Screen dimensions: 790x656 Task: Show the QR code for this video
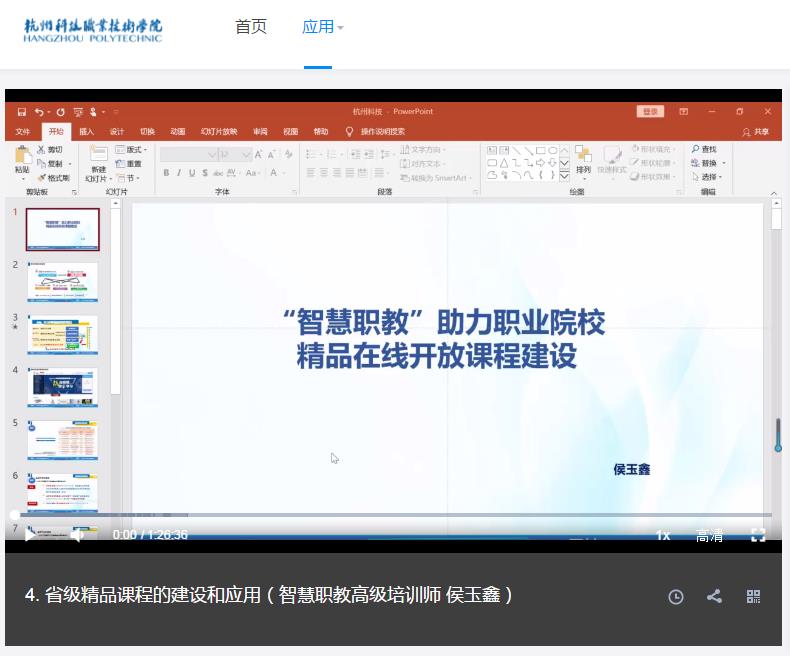coord(754,596)
